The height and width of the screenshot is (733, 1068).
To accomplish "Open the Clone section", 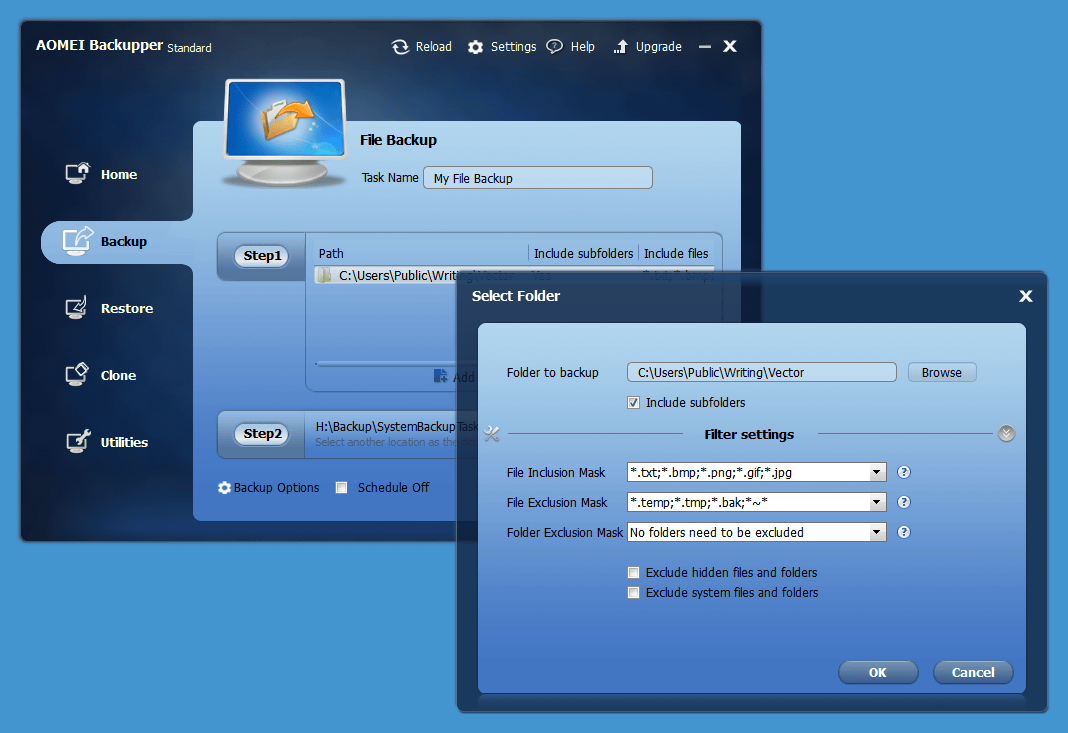I will tap(119, 375).
